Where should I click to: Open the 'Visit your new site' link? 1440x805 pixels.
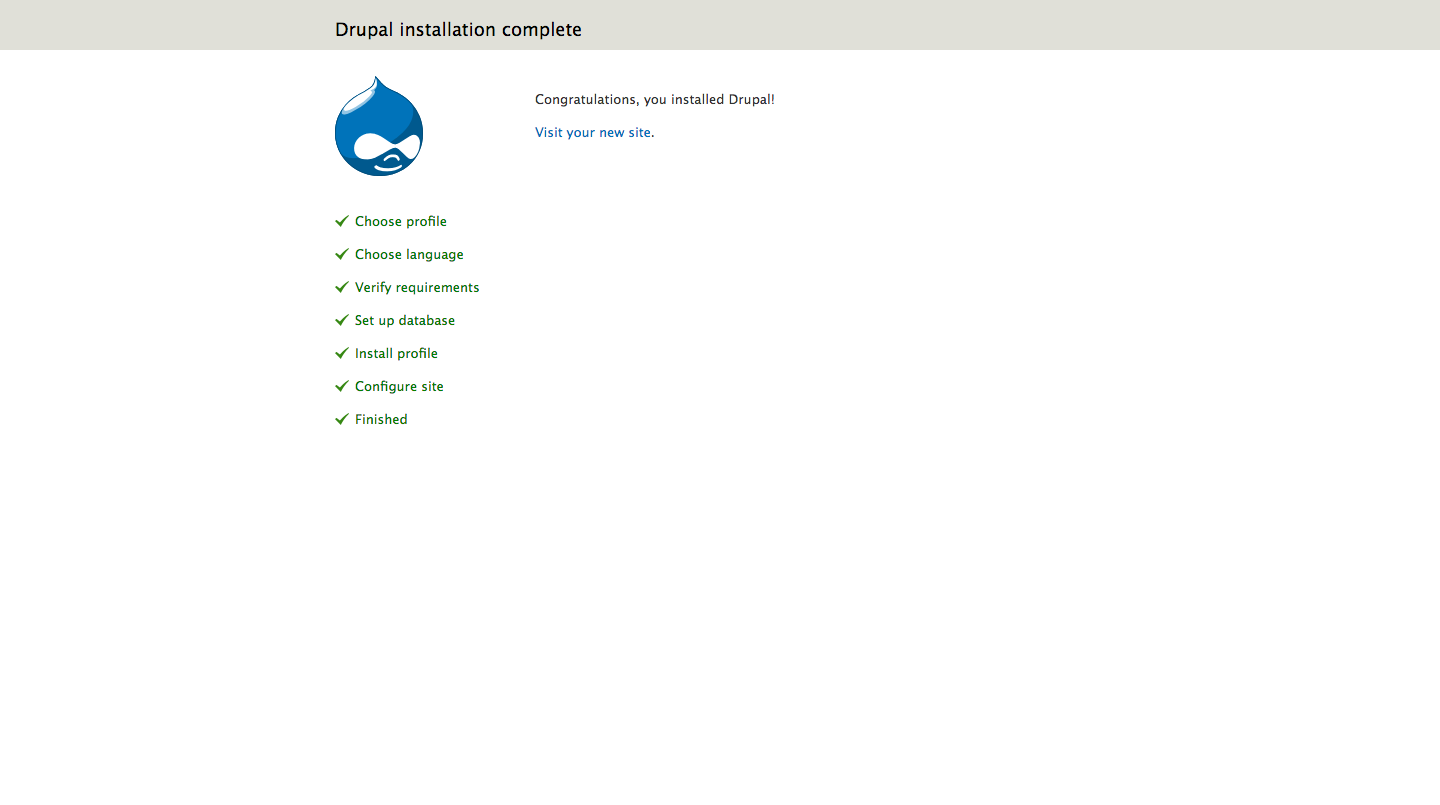click(x=593, y=132)
